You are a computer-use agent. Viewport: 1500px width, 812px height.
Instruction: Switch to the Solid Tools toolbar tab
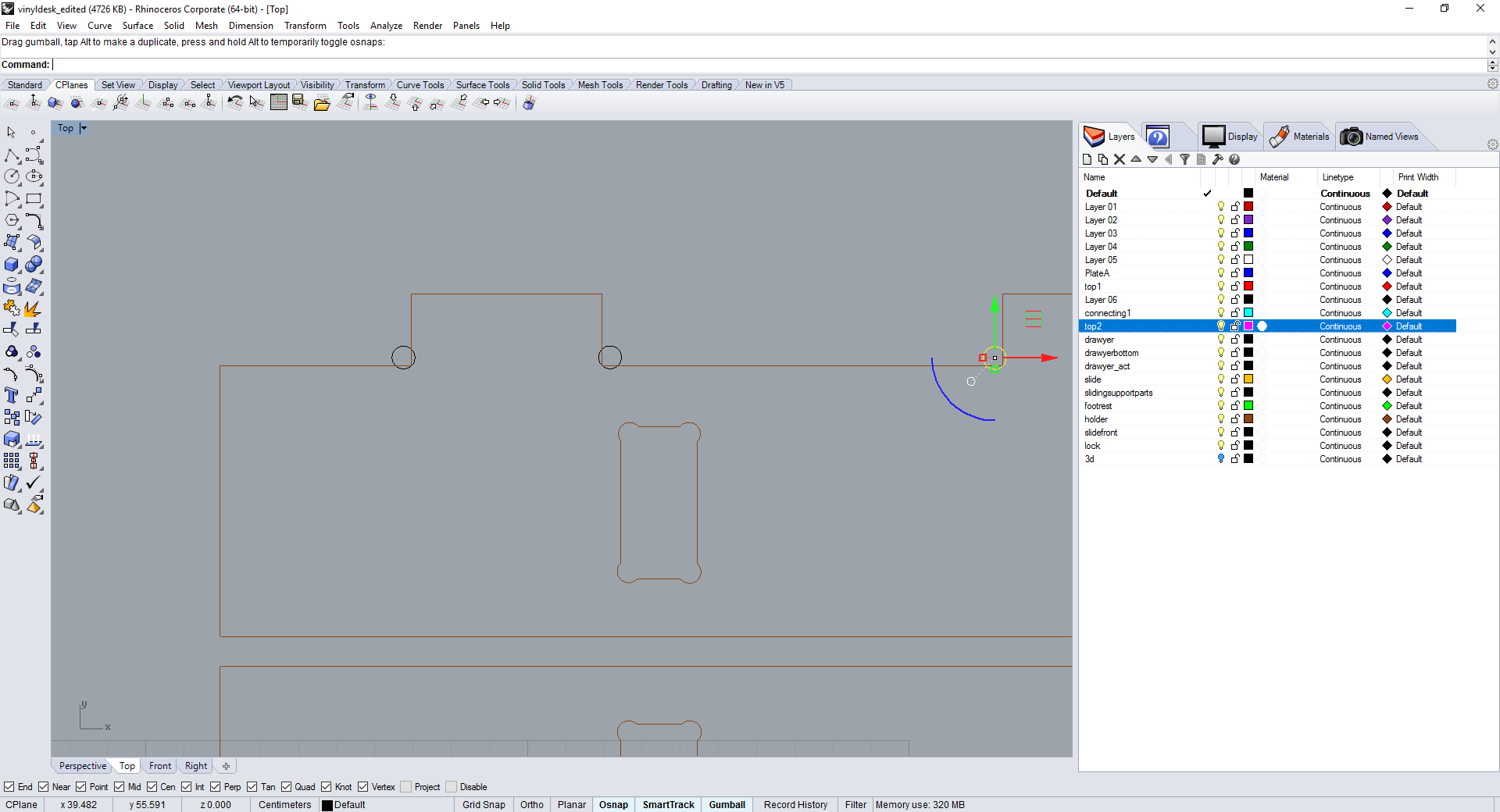coord(543,85)
